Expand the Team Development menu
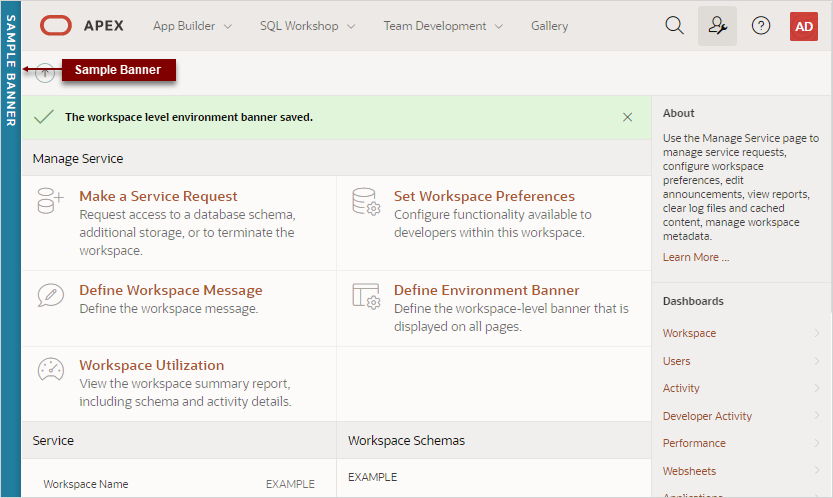This screenshot has height=498, width=833. coord(443,26)
